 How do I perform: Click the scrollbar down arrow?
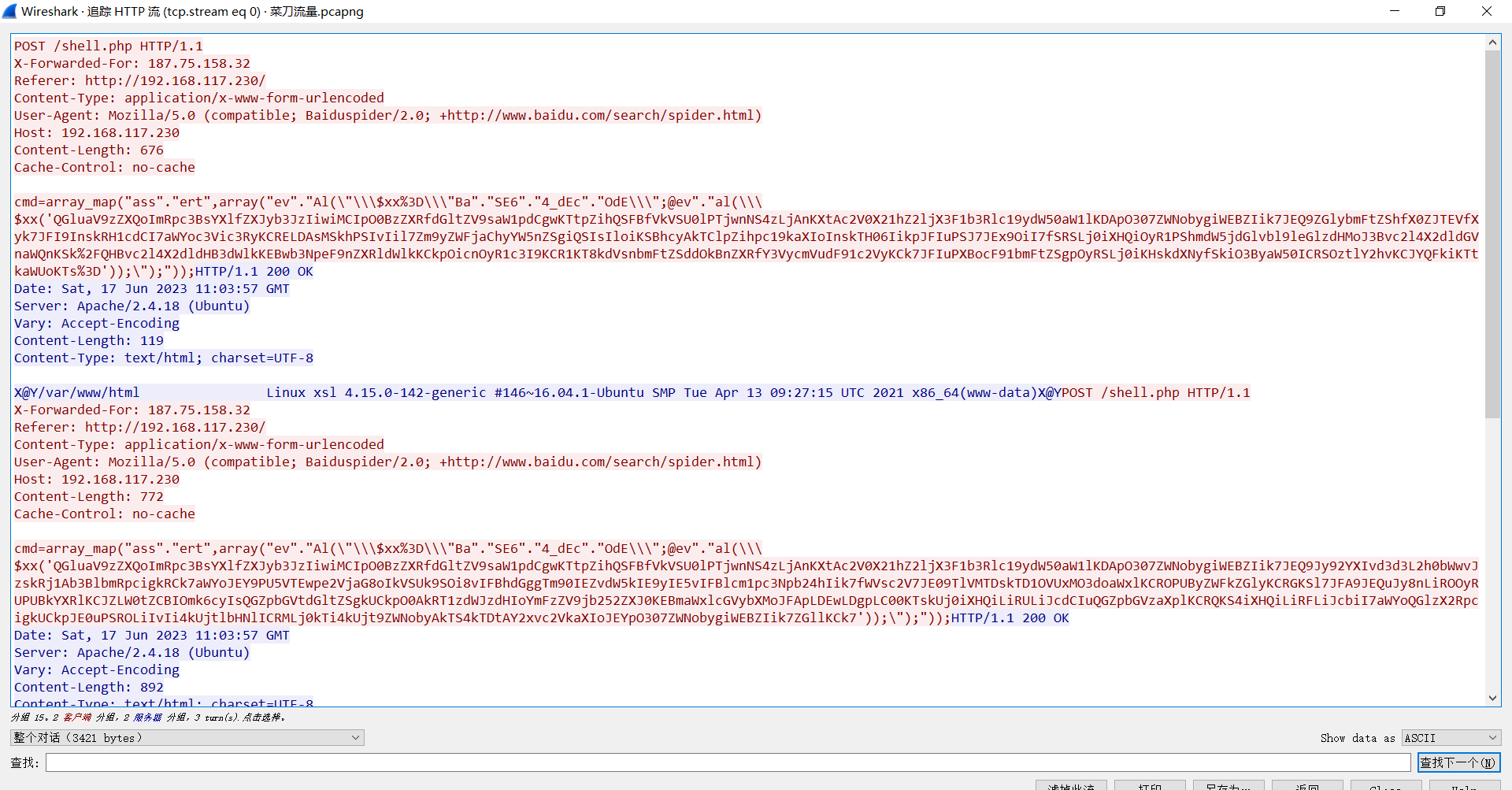1492,698
